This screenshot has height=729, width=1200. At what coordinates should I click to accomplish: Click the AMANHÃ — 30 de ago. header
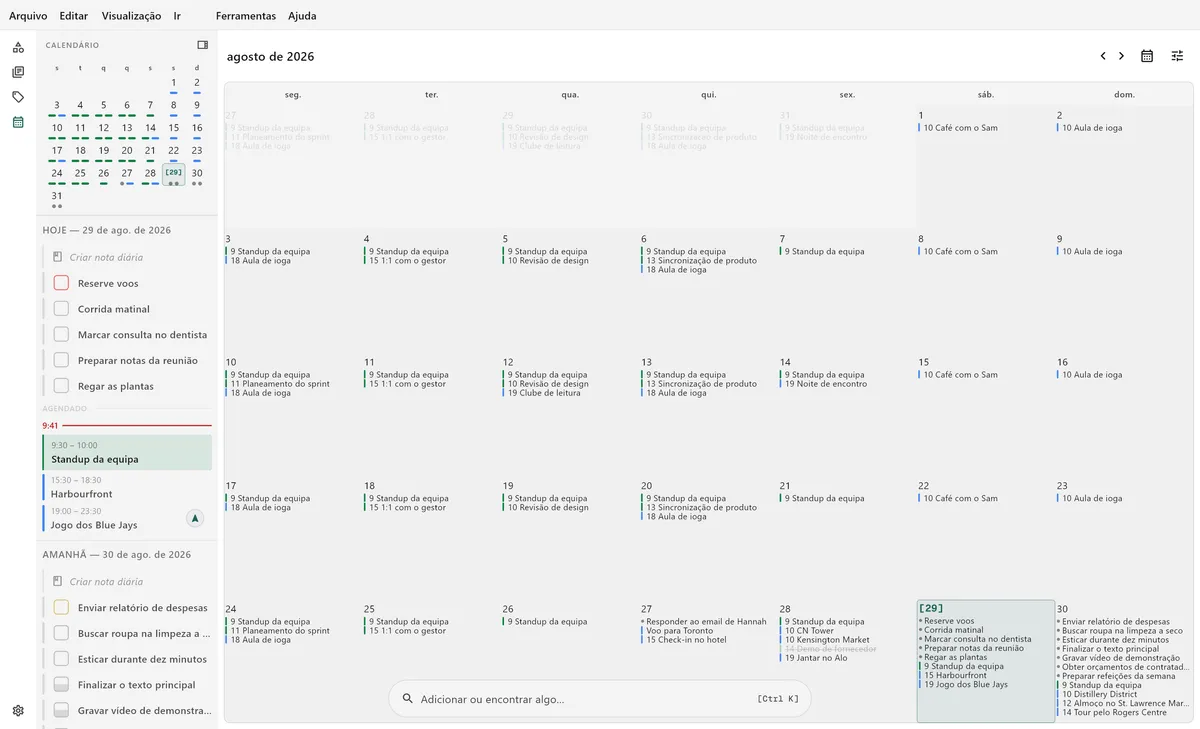point(116,554)
